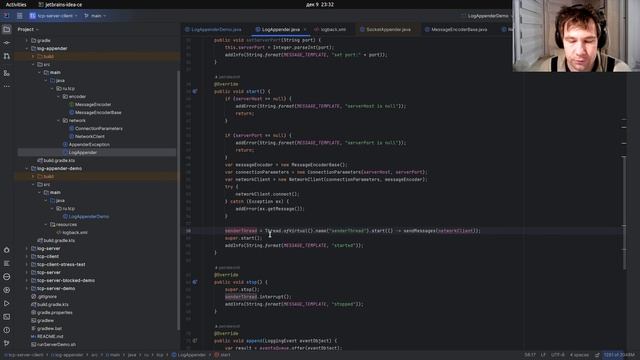Click jetbrains-idea-ce in top bar
The width and height of the screenshot is (640, 360).
click(x=60, y=4)
